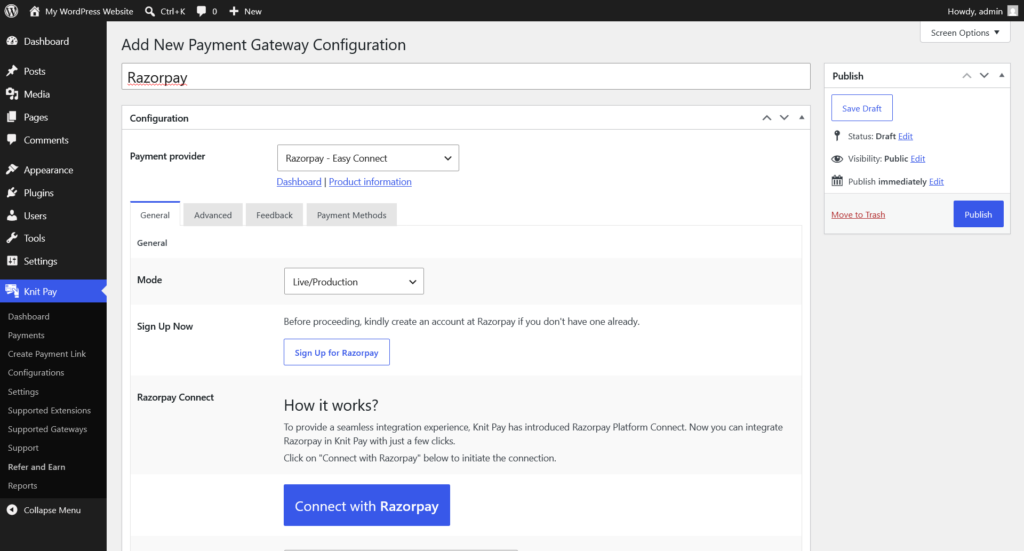This screenshot has width=1024, height=551.
Task: Click the visibility eye icon in Publish box
Action: [x=837, y=159]
